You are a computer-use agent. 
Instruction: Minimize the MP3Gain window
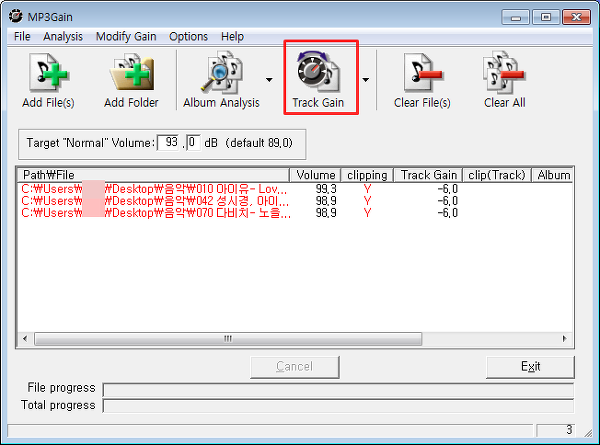(515, 18)
